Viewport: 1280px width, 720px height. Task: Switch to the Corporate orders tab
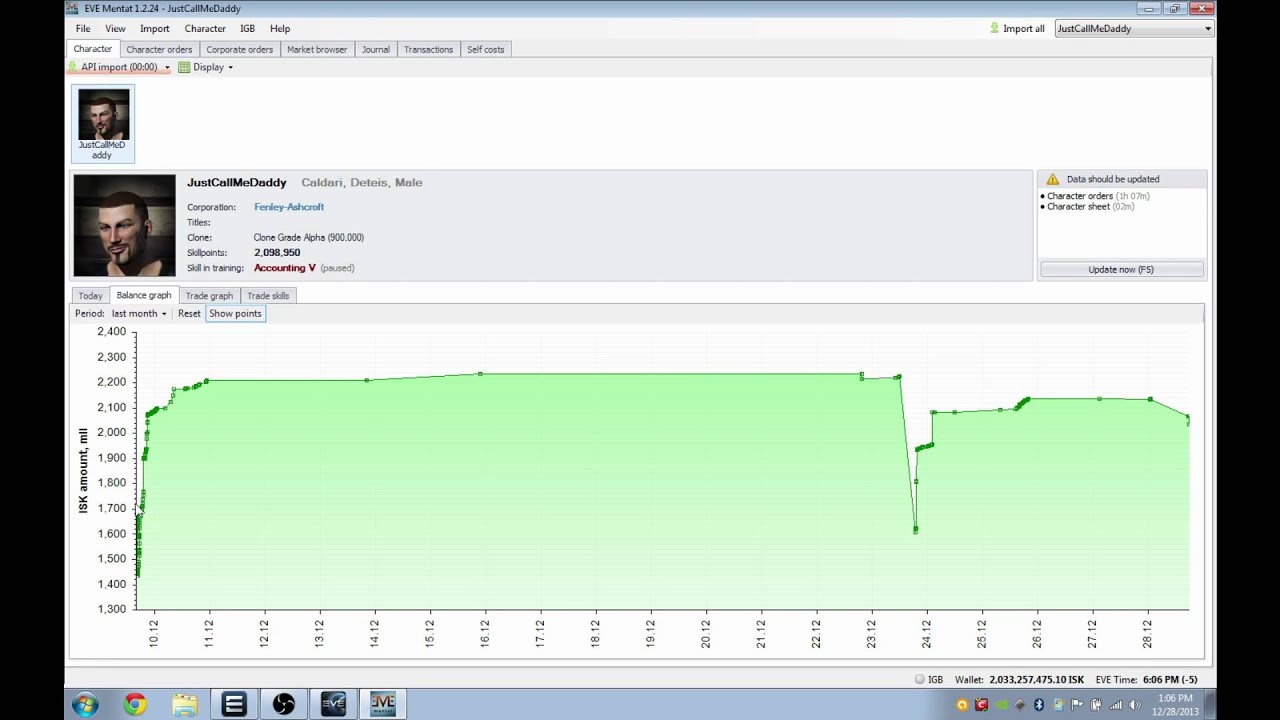[x=239, y=49]
